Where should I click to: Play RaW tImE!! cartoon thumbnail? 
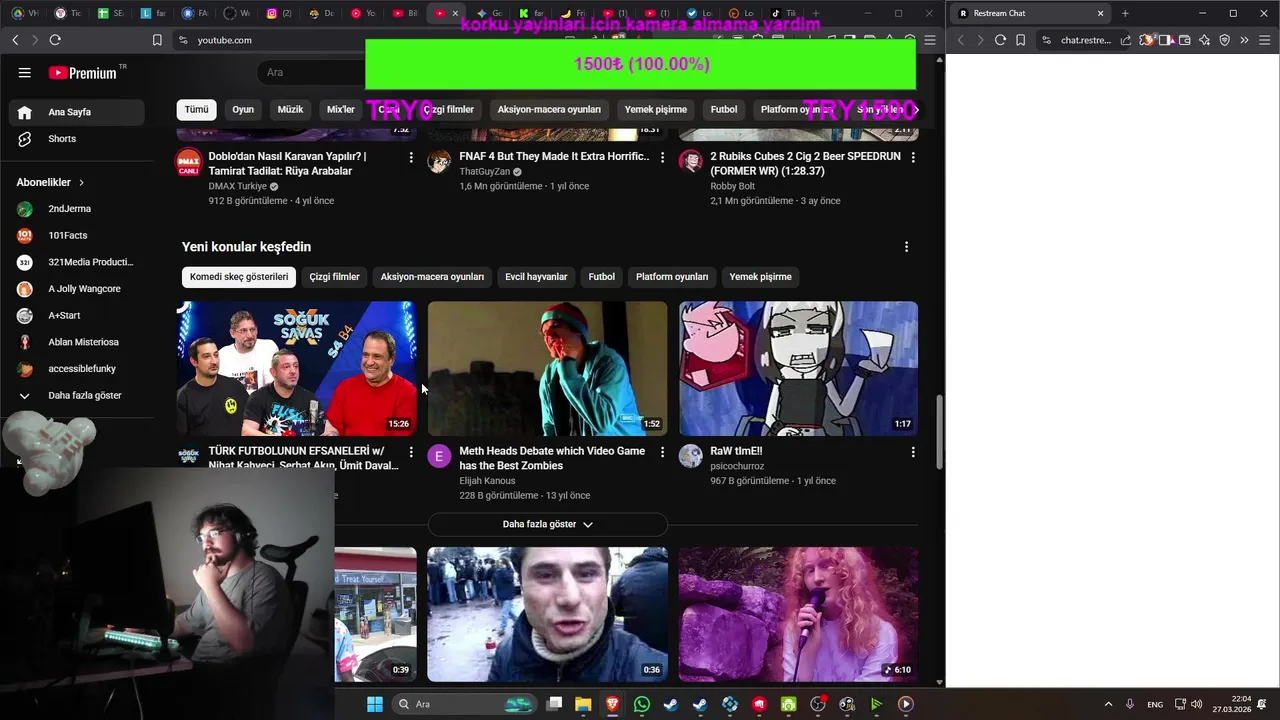point(798,368)
